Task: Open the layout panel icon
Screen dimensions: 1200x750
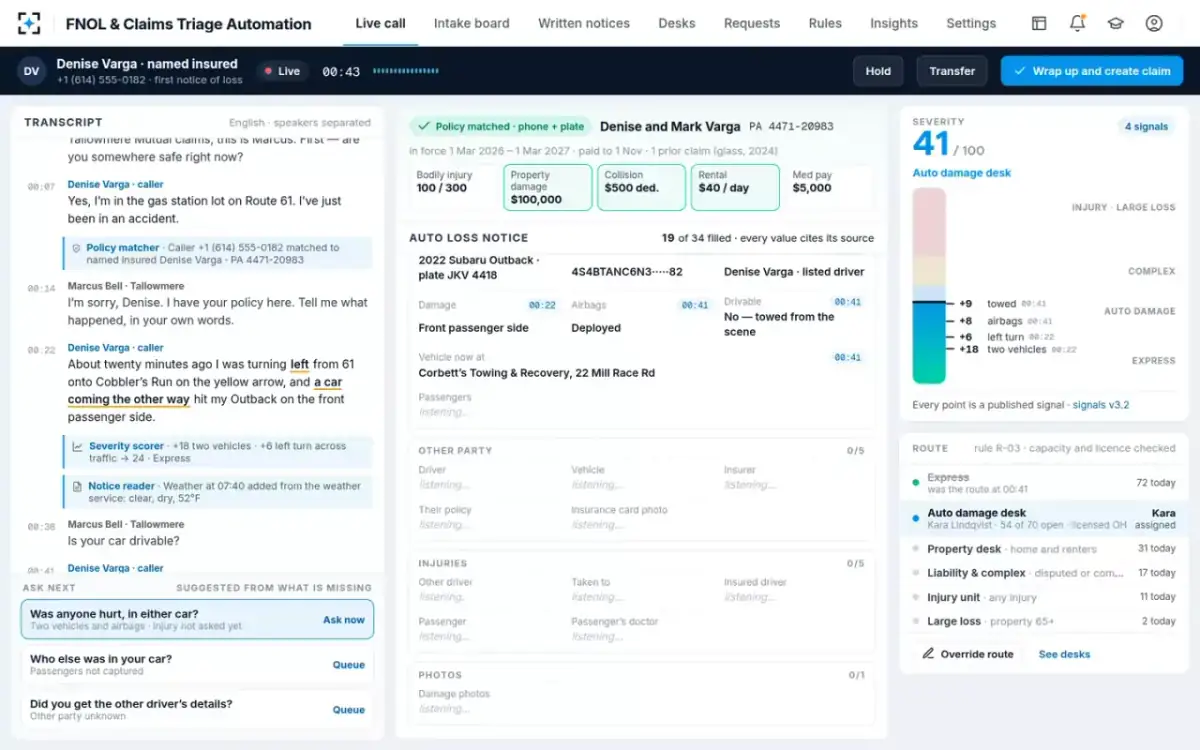Action: (x=1039, y=23)
